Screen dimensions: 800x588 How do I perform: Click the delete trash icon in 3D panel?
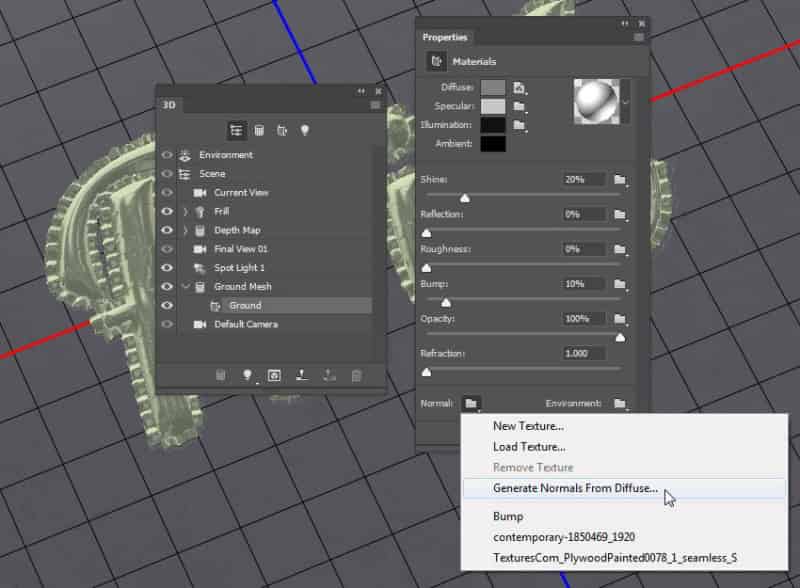click(357, 376)
